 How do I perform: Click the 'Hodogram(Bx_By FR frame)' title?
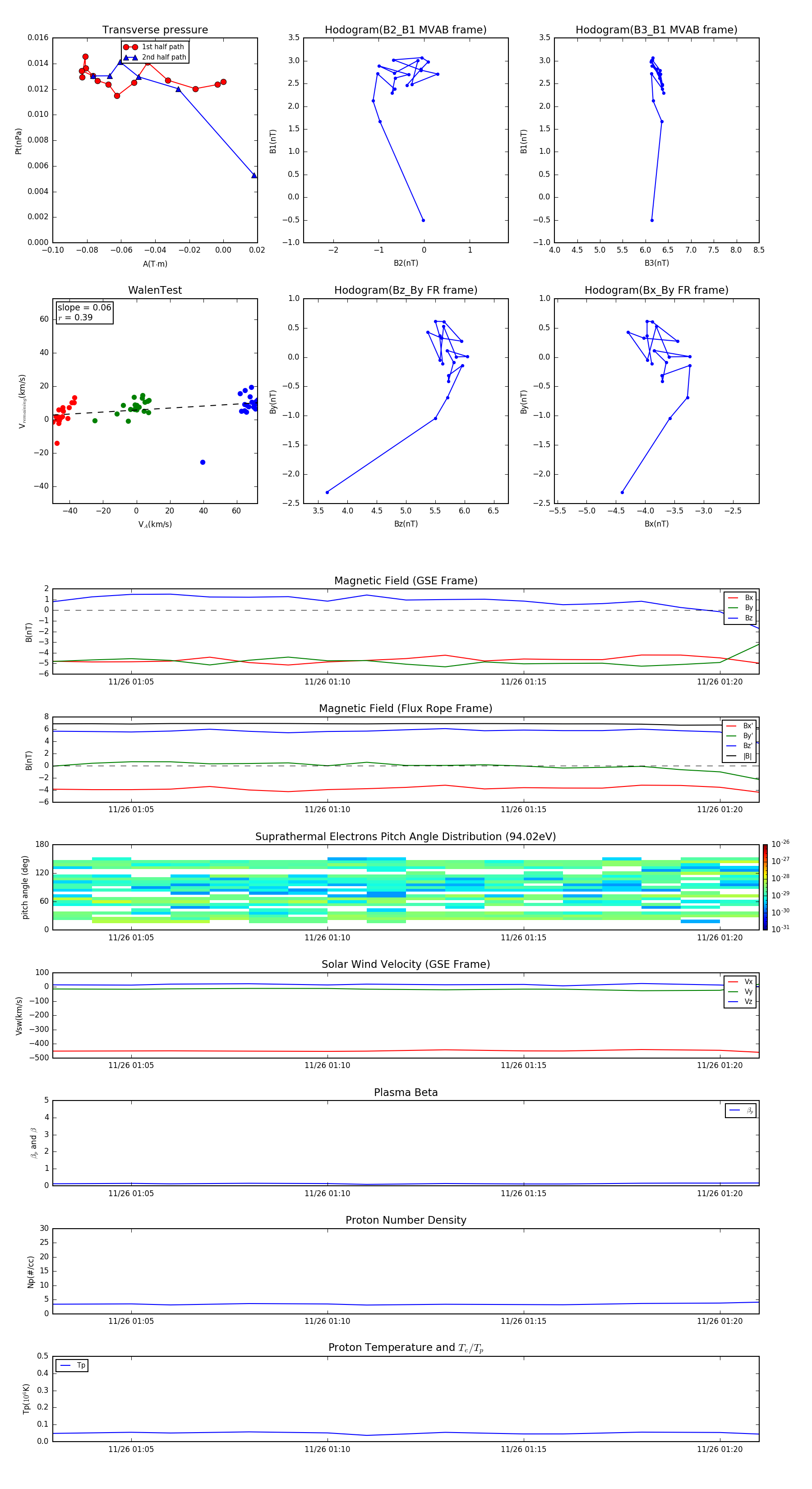pos(656,290)
